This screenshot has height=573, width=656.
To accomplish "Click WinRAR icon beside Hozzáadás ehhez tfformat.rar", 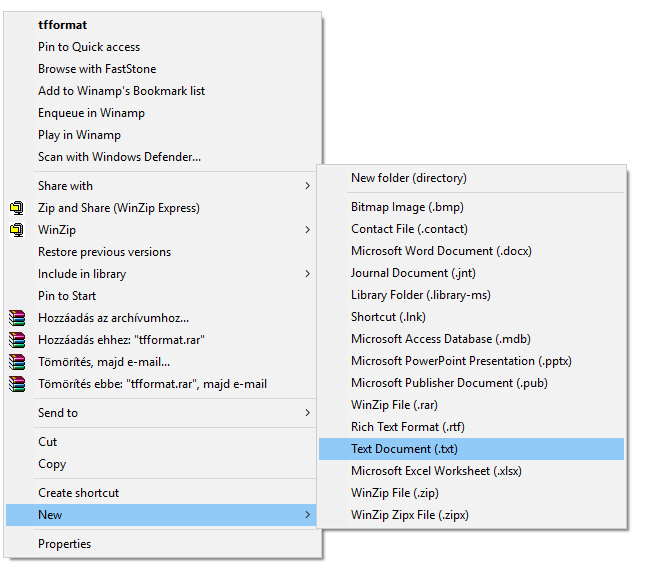I will [x=16, y=340].
